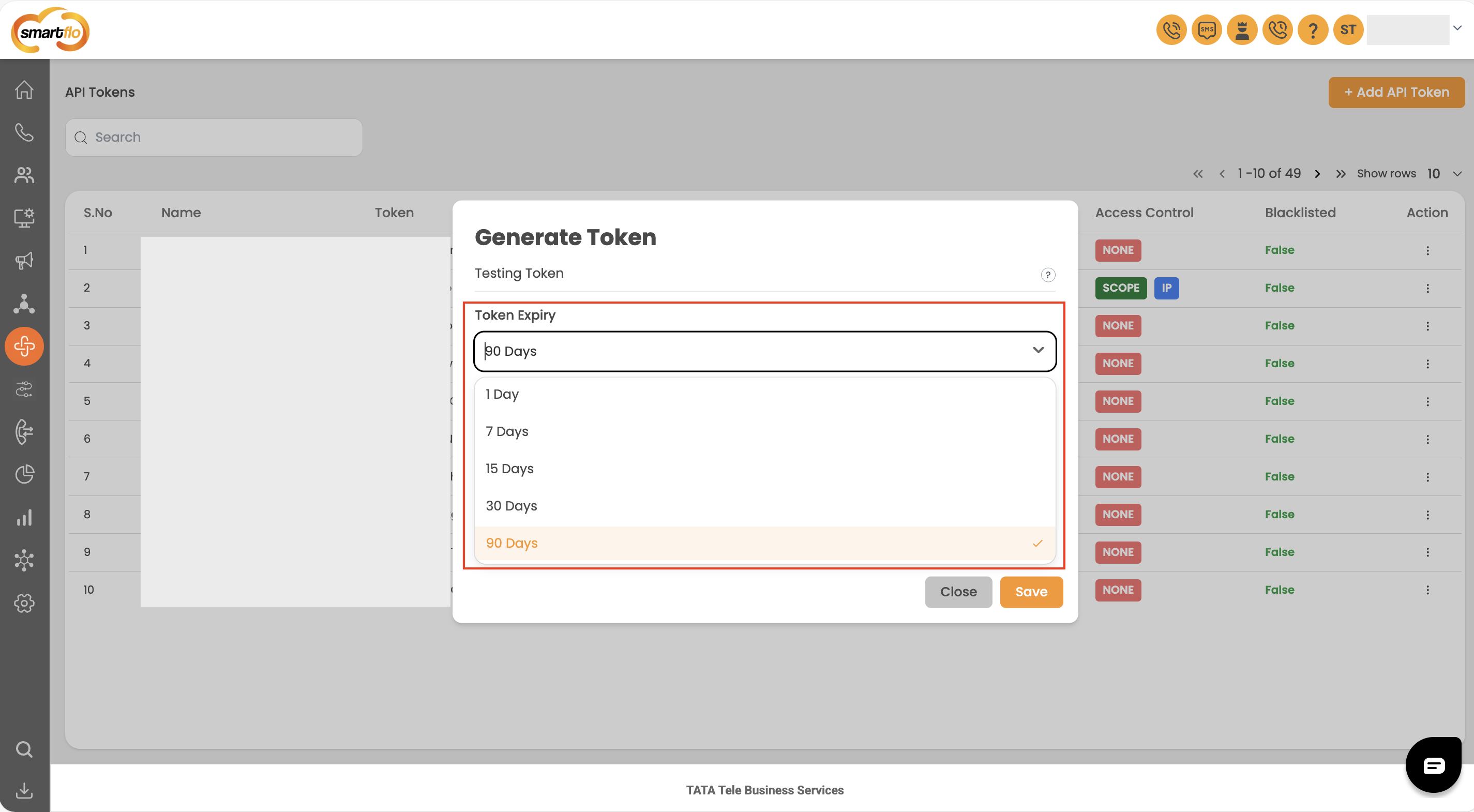Screen dimensions: 1474x812
Task: Click the S.No column header
Action: (x=98, y=213)
